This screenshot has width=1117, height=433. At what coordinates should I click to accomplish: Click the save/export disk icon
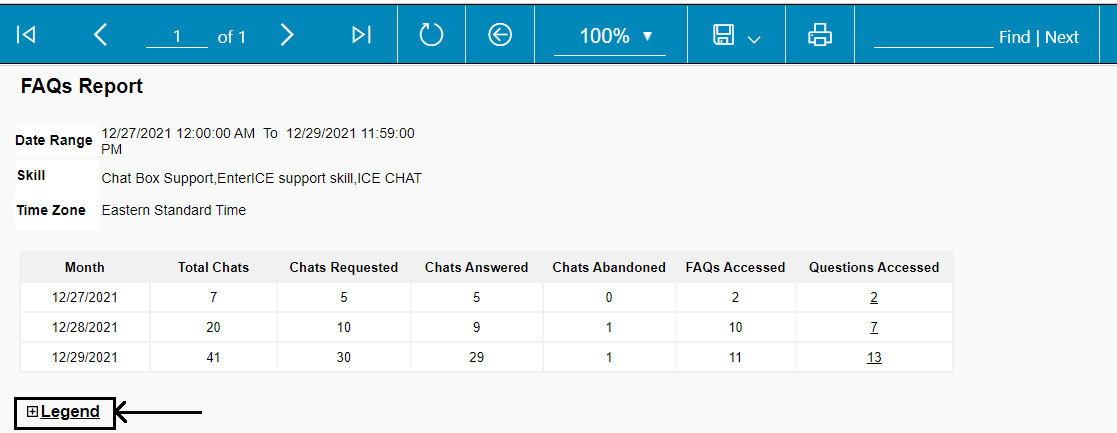tap(723, 35)
